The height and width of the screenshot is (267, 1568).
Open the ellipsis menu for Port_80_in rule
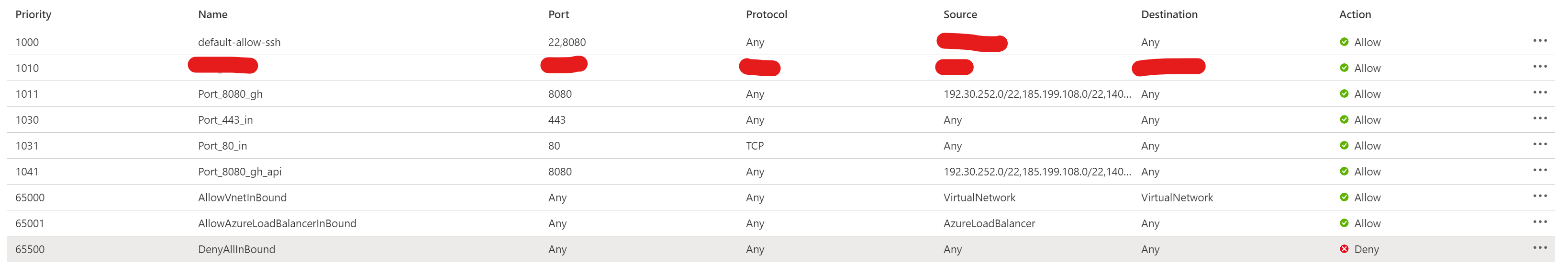pos(1539,144)
